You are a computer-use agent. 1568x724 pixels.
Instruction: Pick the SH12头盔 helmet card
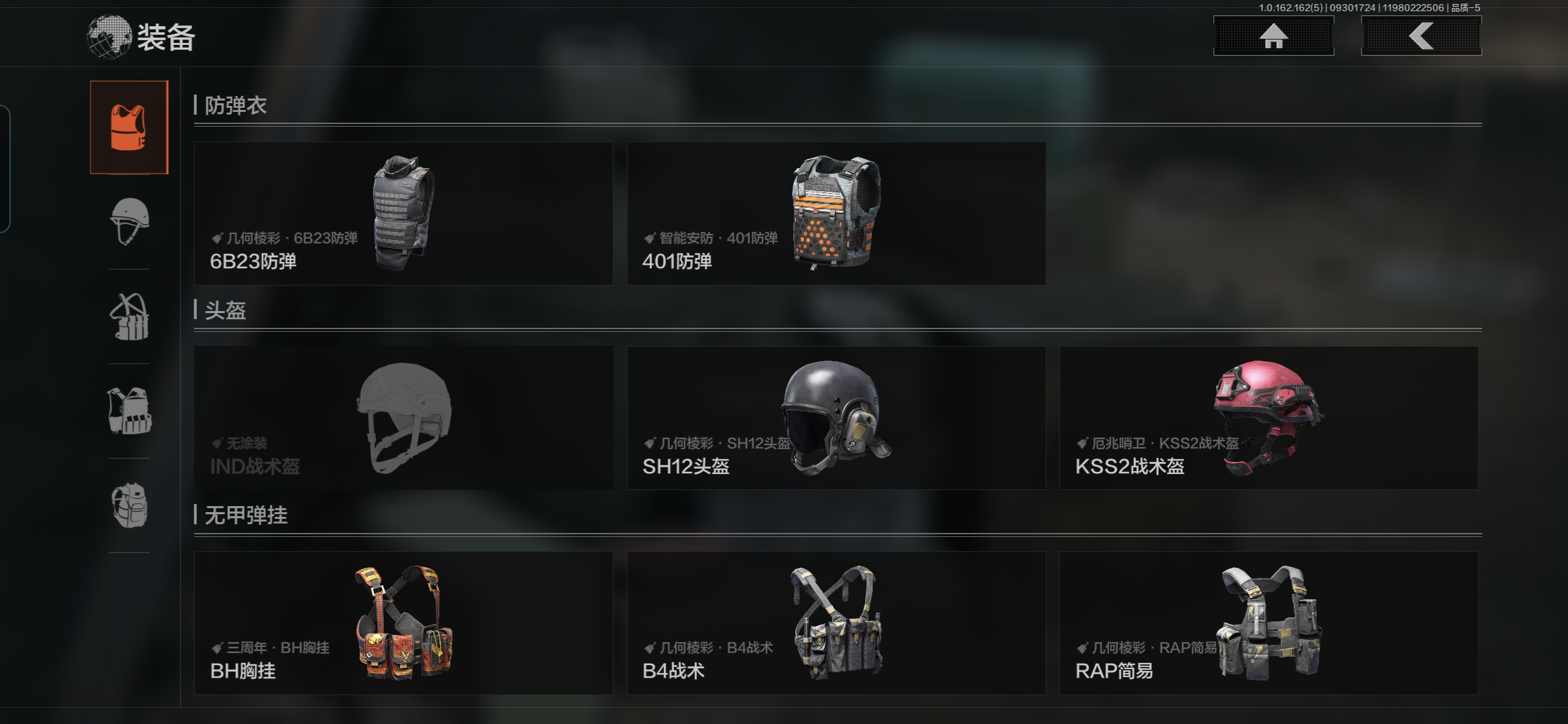(x=836, y=418)
